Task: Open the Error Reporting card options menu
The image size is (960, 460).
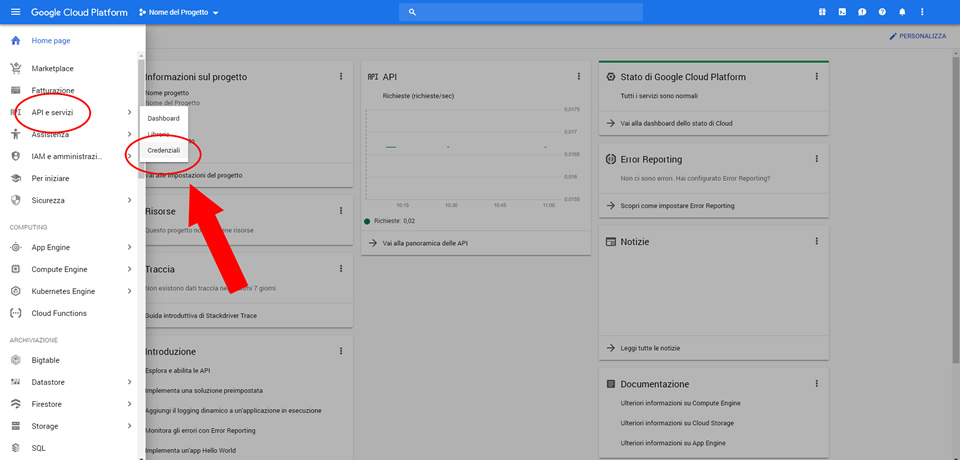Action: [816, 159]
